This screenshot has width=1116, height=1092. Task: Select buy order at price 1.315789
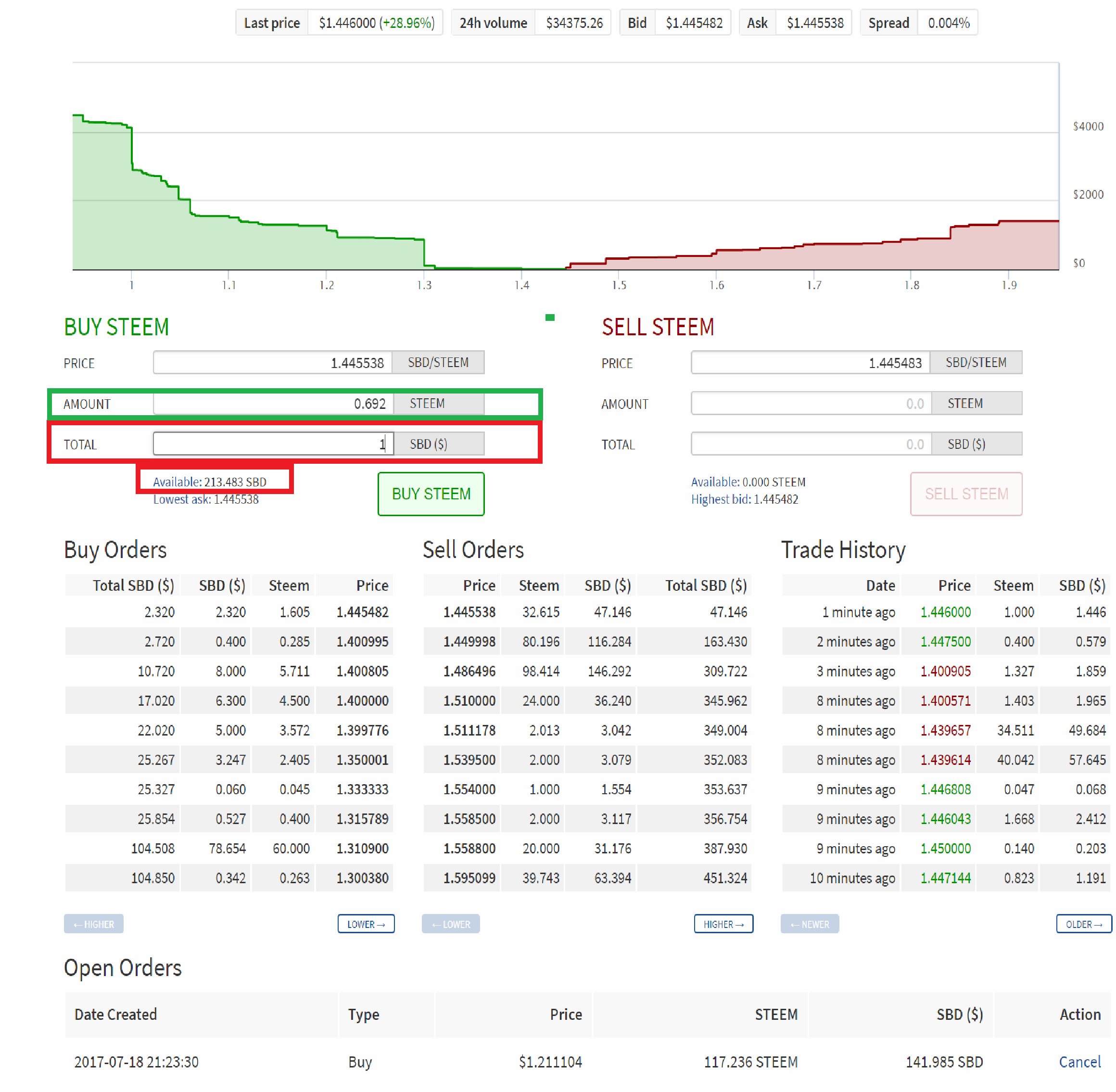[x=229, y=818]
